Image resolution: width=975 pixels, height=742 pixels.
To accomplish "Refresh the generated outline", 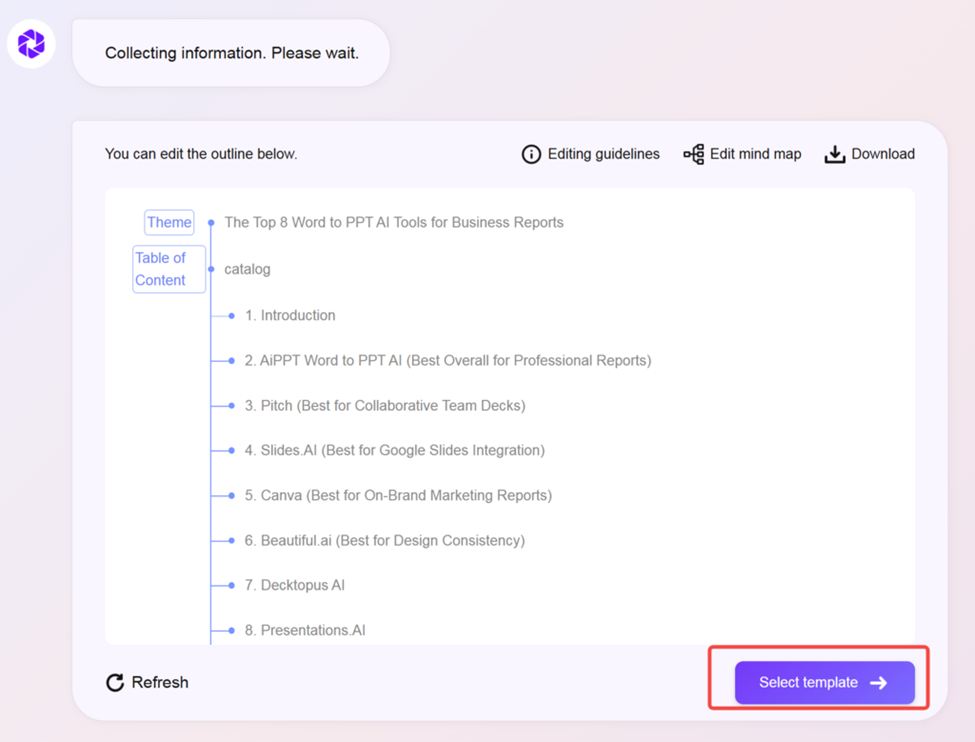I will click(159, 682).
